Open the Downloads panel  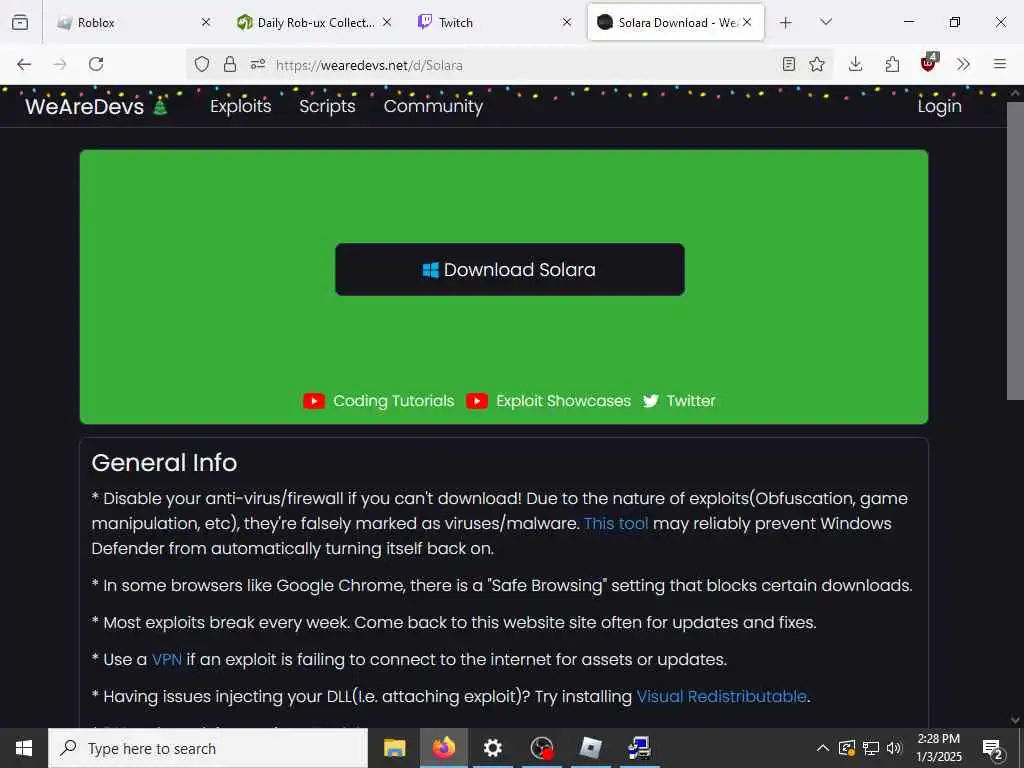[x=856, y=64]
